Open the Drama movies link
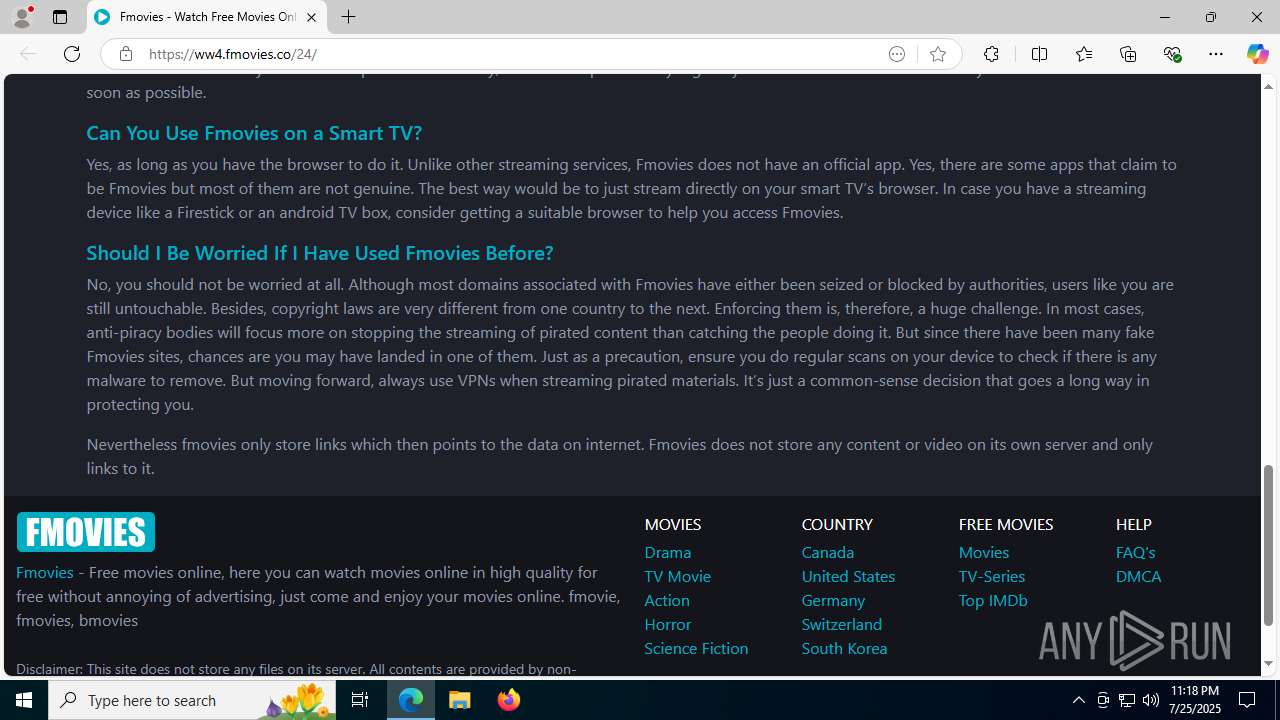Screen dimensions: 1280x720 (x=668, y=552)
